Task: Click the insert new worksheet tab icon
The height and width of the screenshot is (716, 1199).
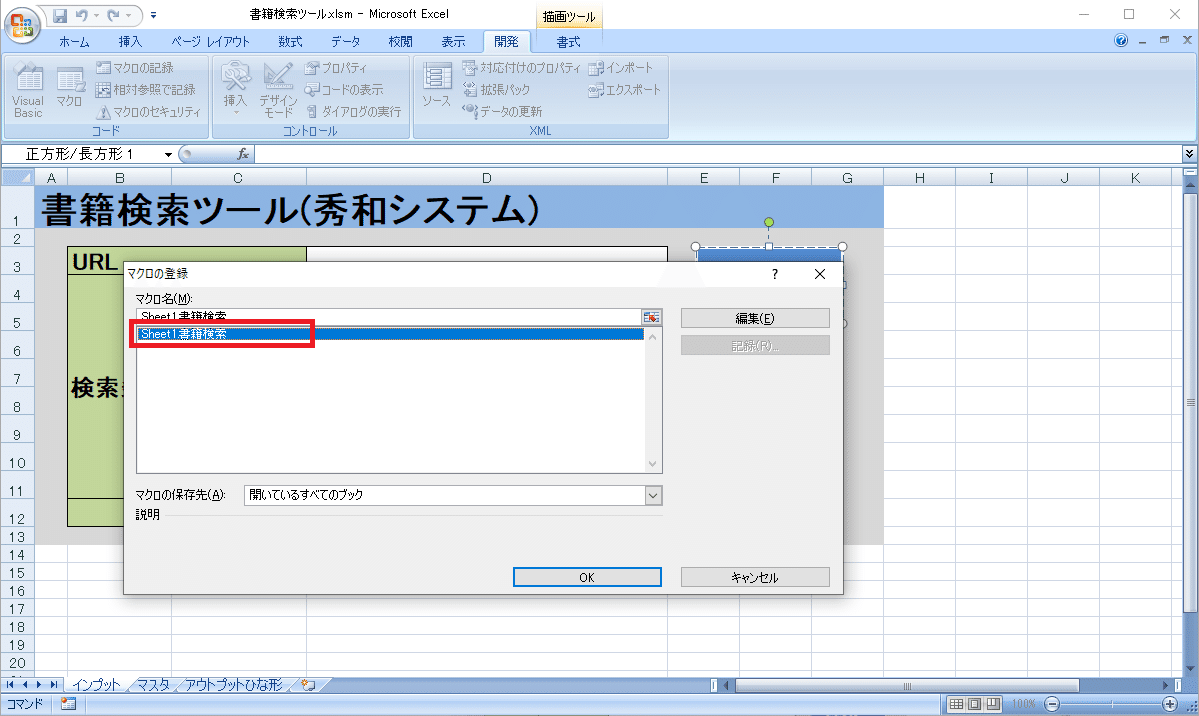Action: (308, 685)
